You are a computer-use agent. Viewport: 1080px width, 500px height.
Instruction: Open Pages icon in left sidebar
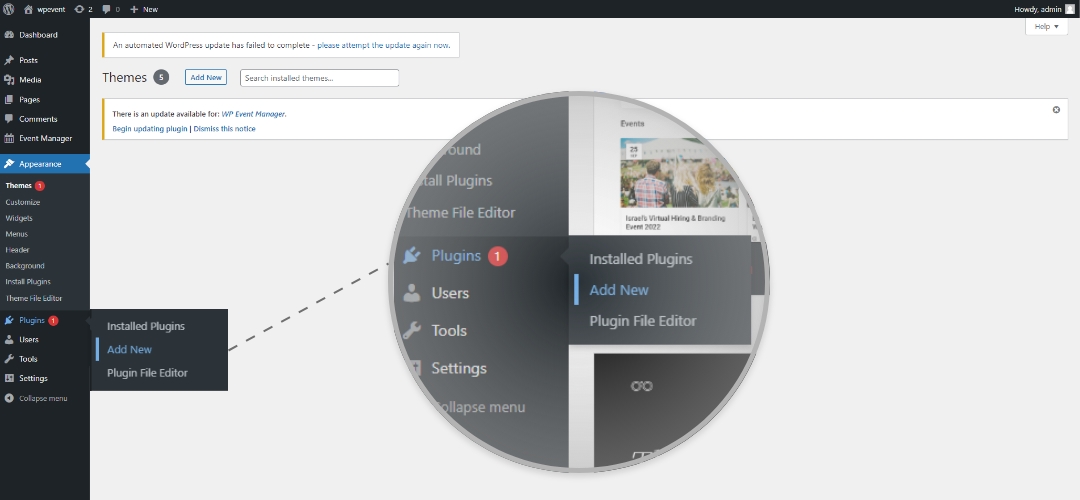(x=9, y=99)
